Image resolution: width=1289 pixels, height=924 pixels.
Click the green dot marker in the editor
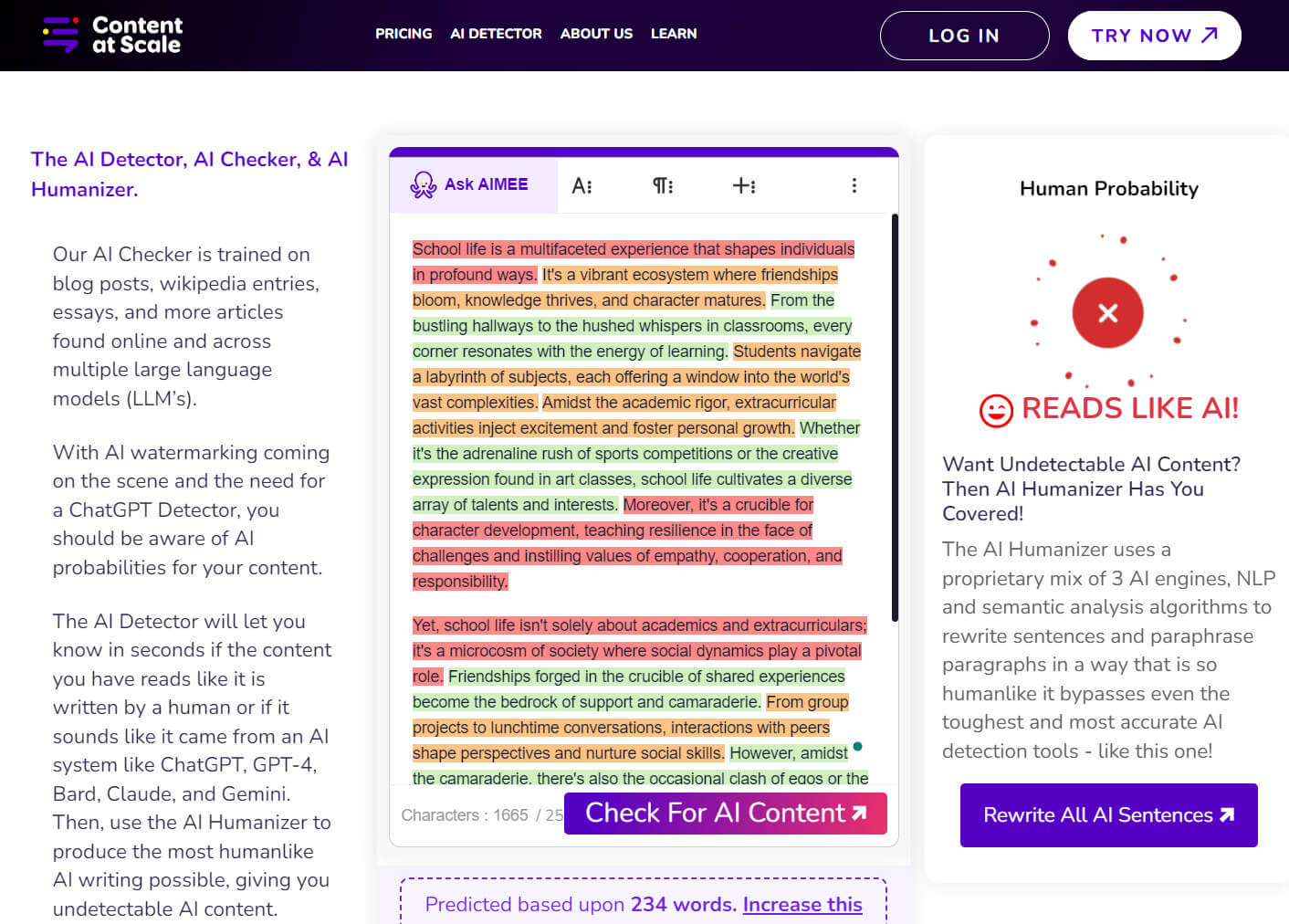click(857, 748)
